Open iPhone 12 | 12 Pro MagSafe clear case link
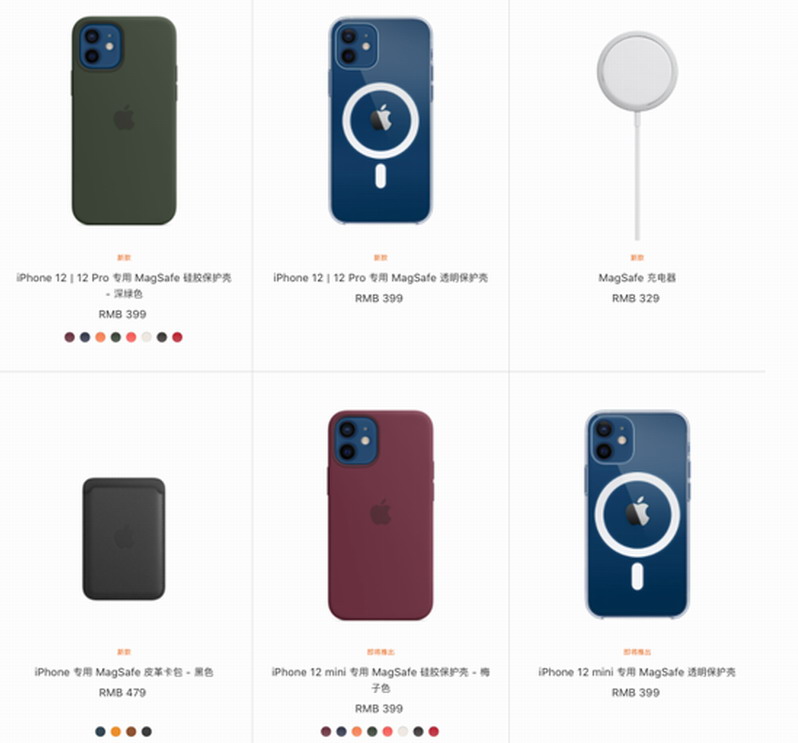The height and width of the screenshot is (743, 798). 380,278
